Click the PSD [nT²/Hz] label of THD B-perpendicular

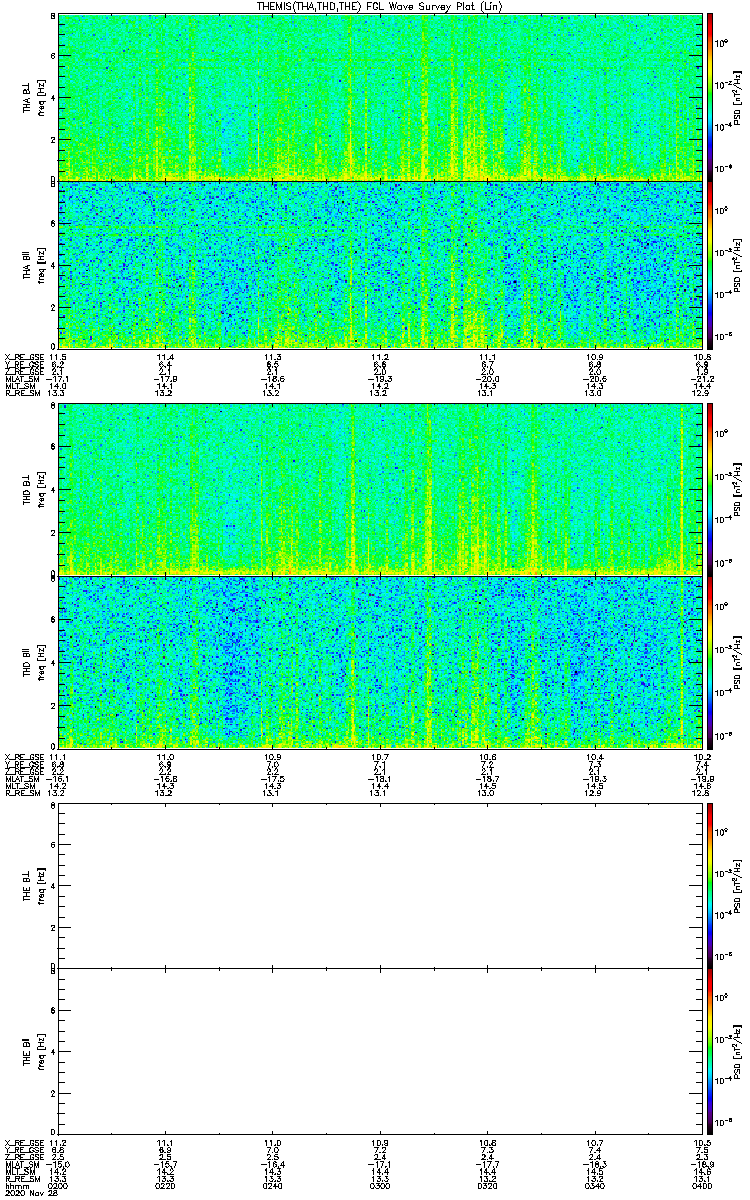pyautogui.click(x=738, y=491)
